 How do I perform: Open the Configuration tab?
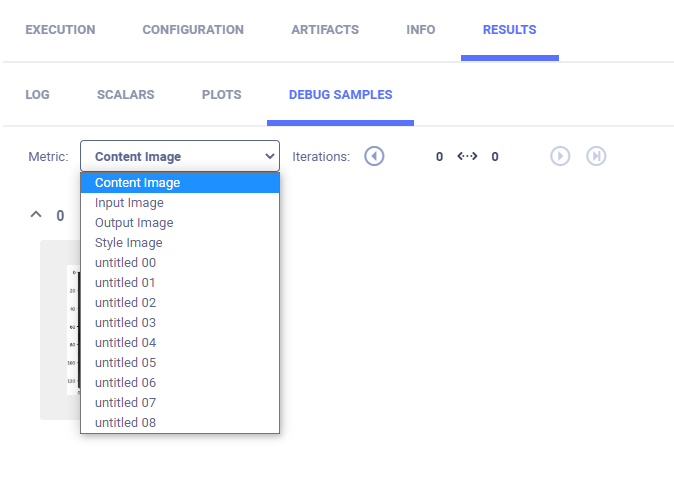(193, 30)
